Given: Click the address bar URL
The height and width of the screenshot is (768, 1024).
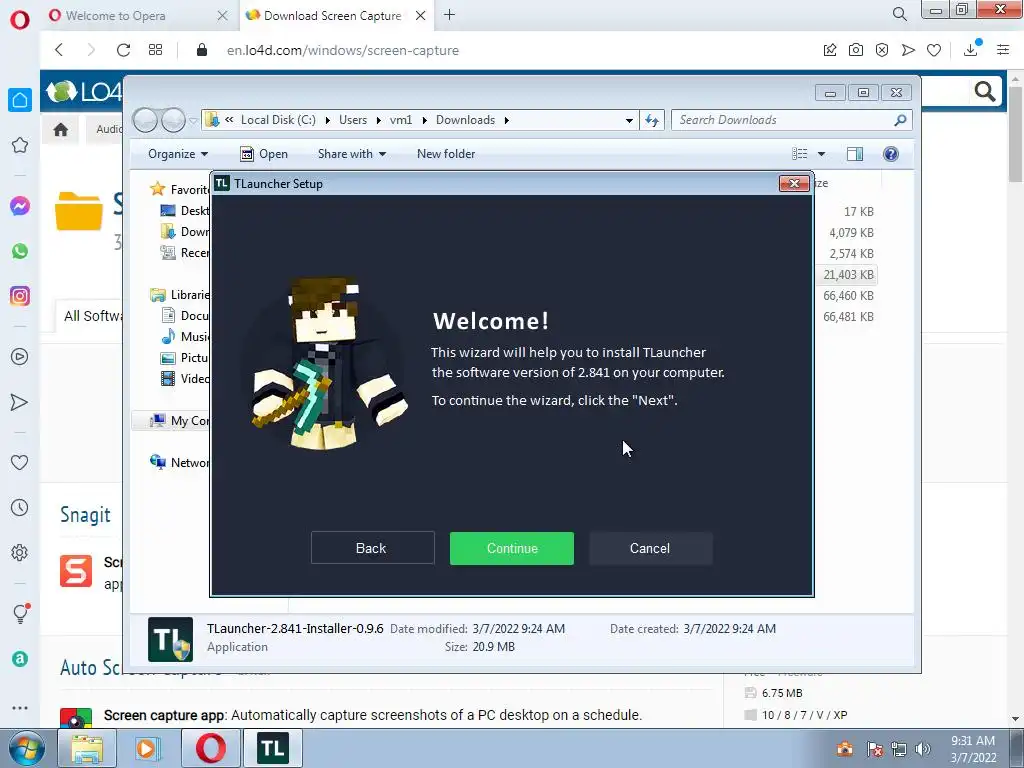Looking at the screenshot, I should (343, 50).
